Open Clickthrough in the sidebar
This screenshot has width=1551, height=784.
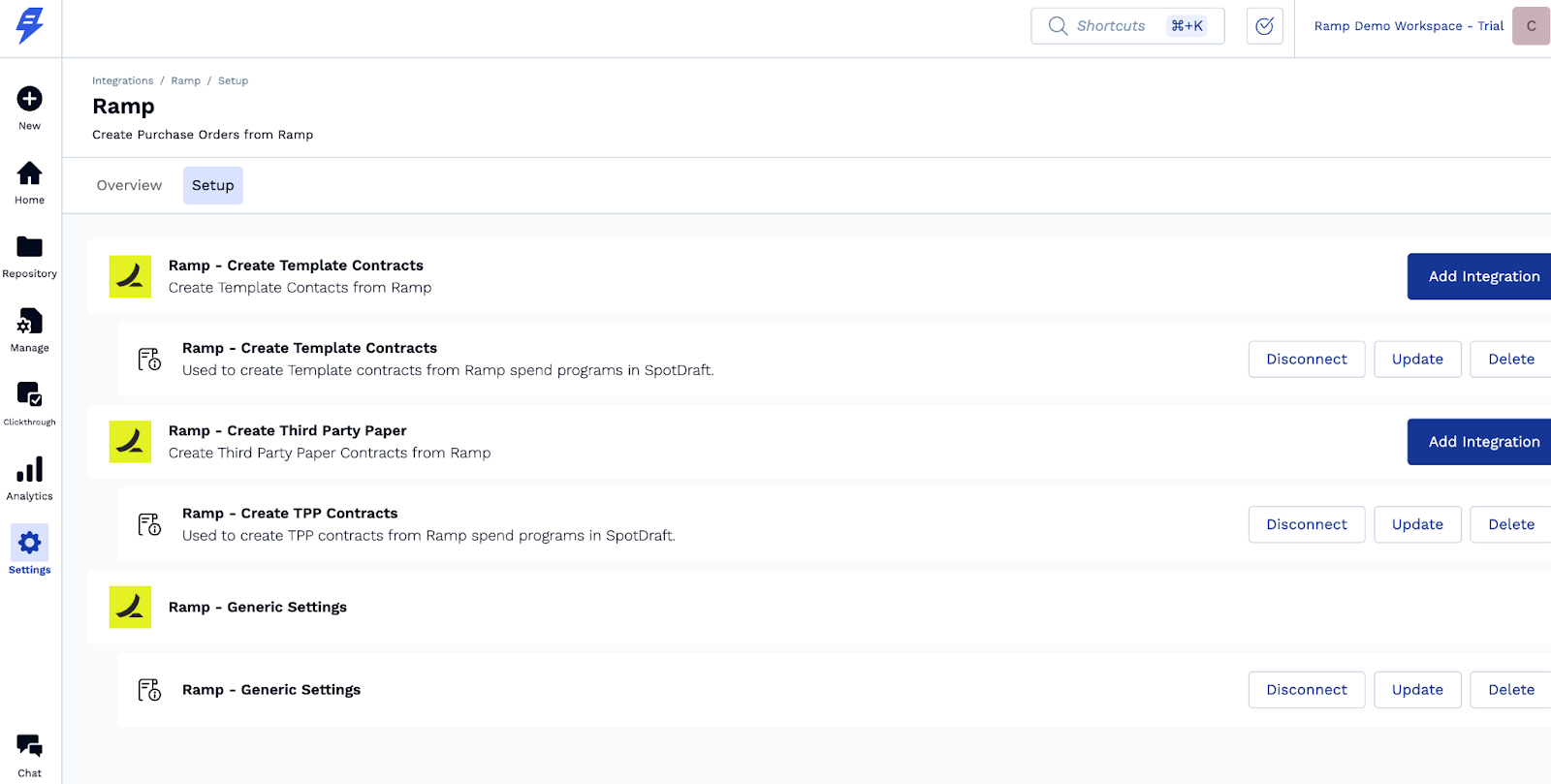click(30, 395)
